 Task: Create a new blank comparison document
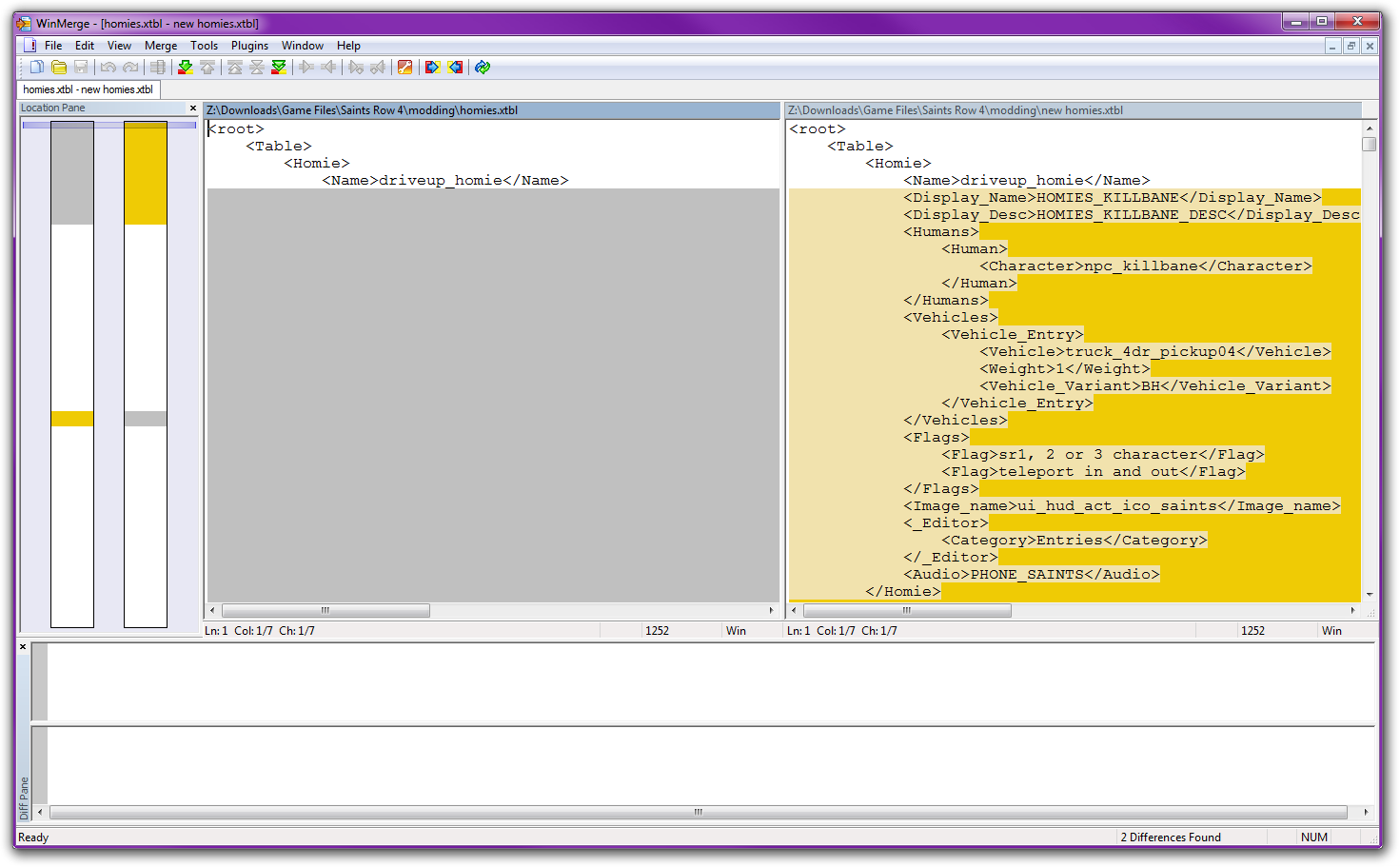[x=36, y=67]
